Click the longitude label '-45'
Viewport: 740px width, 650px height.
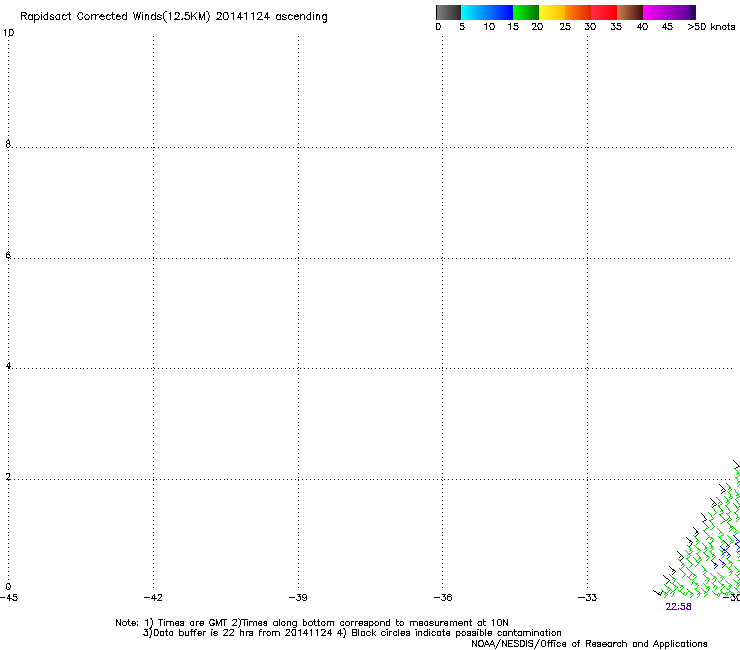[x=9, y=598]
